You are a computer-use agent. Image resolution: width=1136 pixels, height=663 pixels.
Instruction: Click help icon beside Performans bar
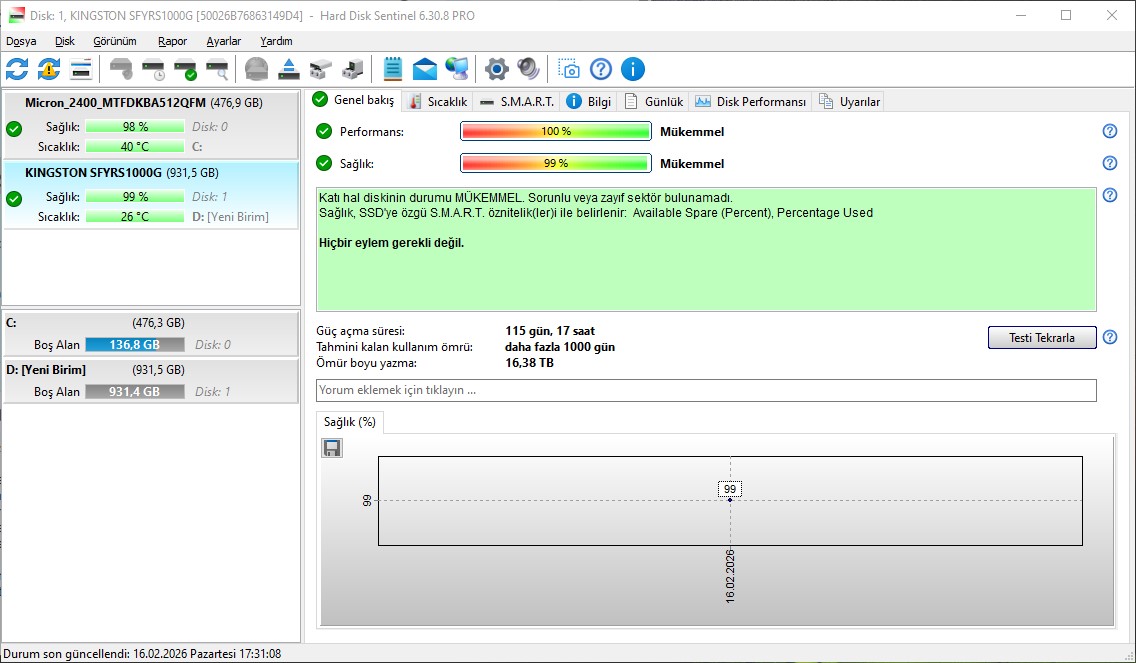1110,131
